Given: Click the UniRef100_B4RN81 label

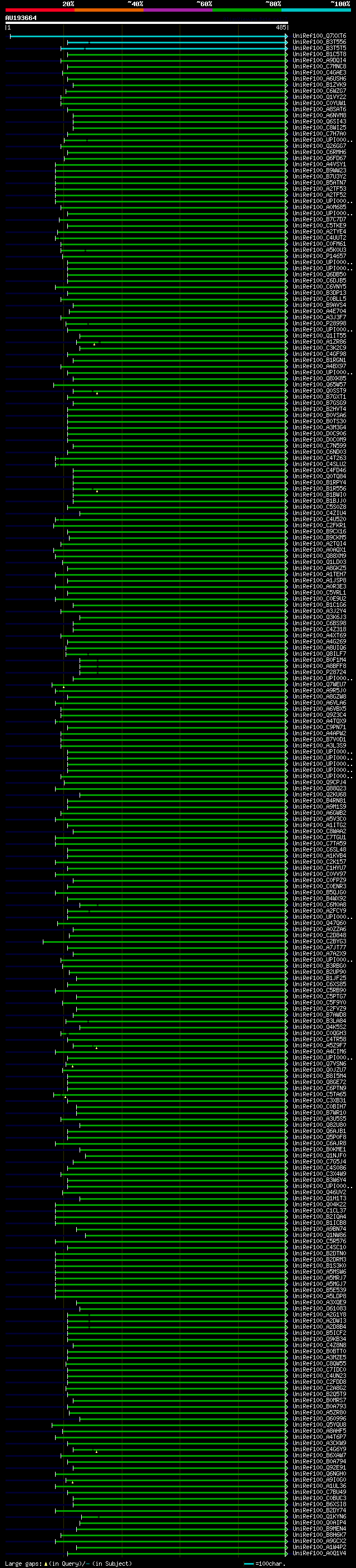Looking at the screenshot, I should (319, 801).
